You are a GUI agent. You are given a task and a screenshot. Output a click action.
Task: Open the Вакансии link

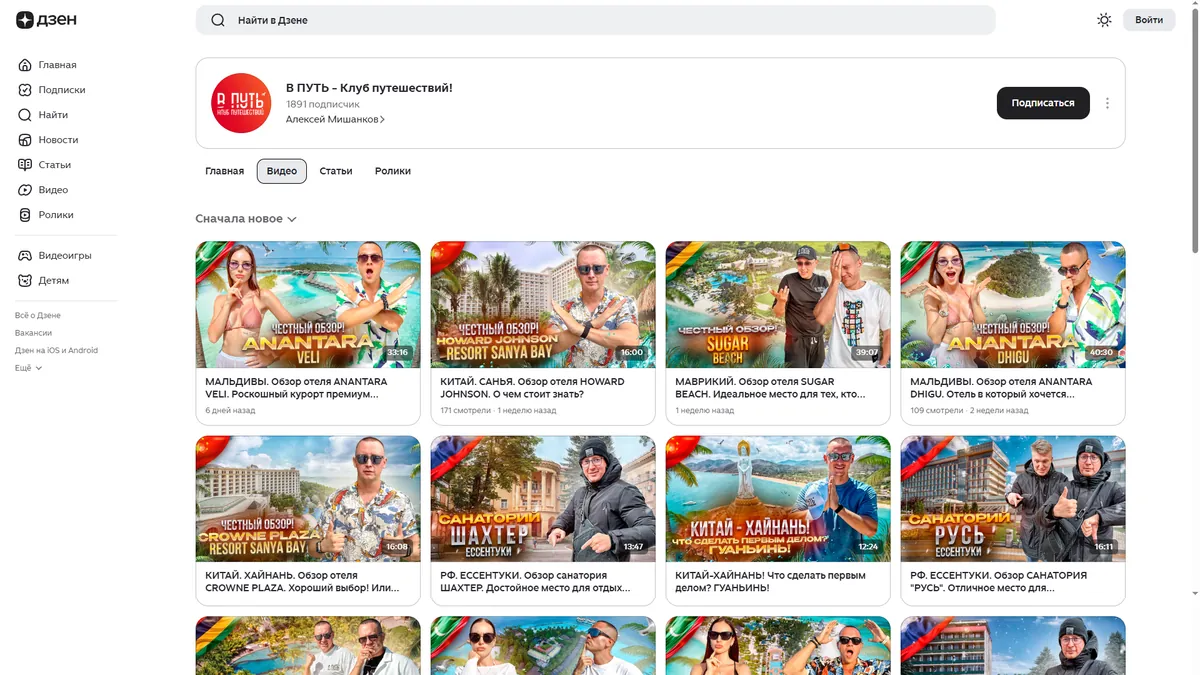[x=33, y=333]
